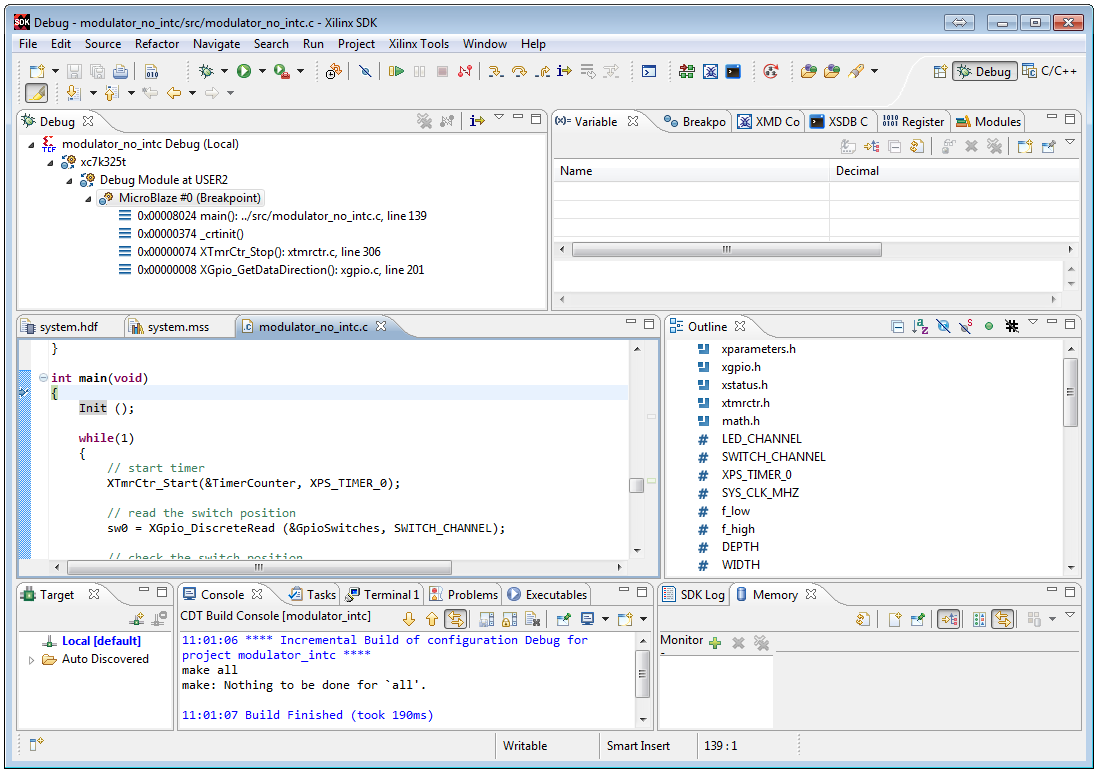Click the Step Return toolbar icon
This screenshot has height=774, width=1100.
tap(542, 71)
